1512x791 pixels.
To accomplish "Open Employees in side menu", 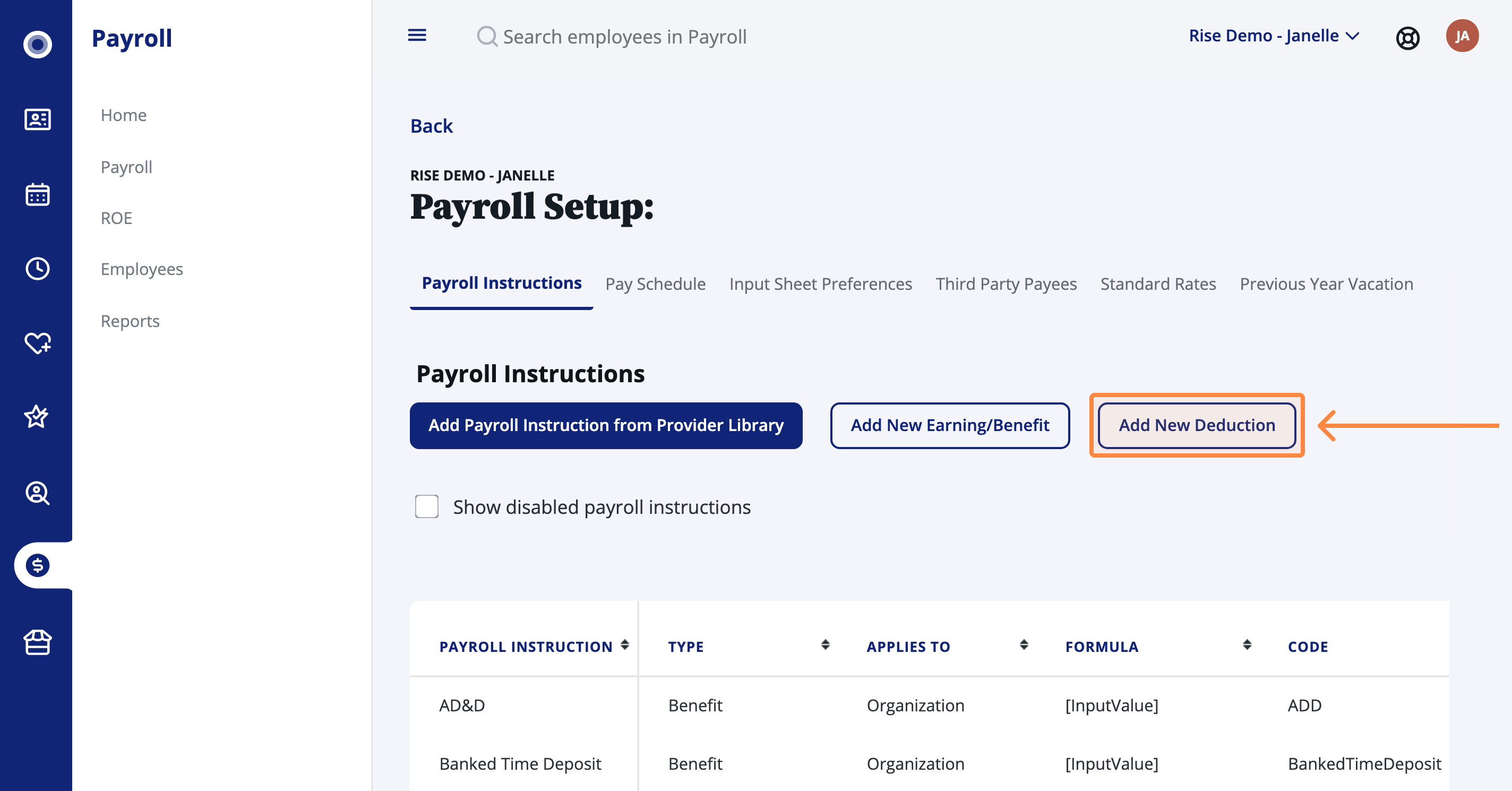I will (x=141, y=269).
